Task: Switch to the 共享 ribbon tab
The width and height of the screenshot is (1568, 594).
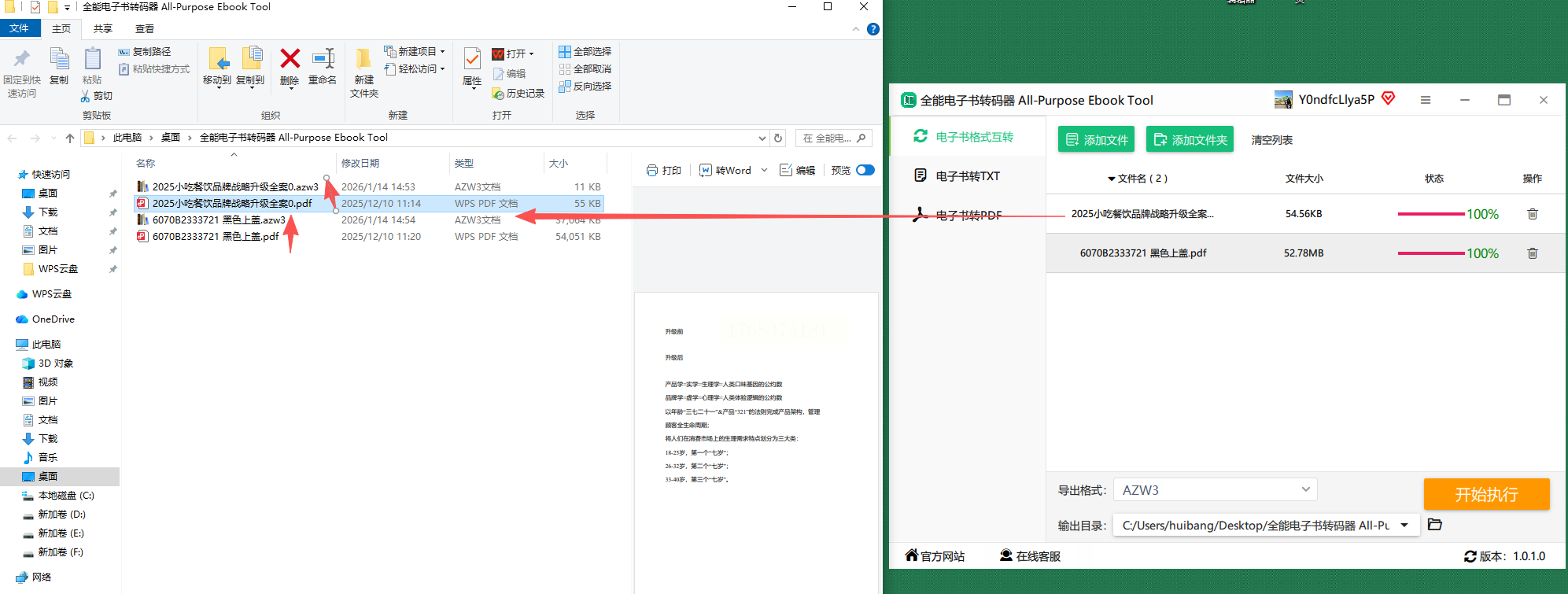Action: tap(103, 29)
